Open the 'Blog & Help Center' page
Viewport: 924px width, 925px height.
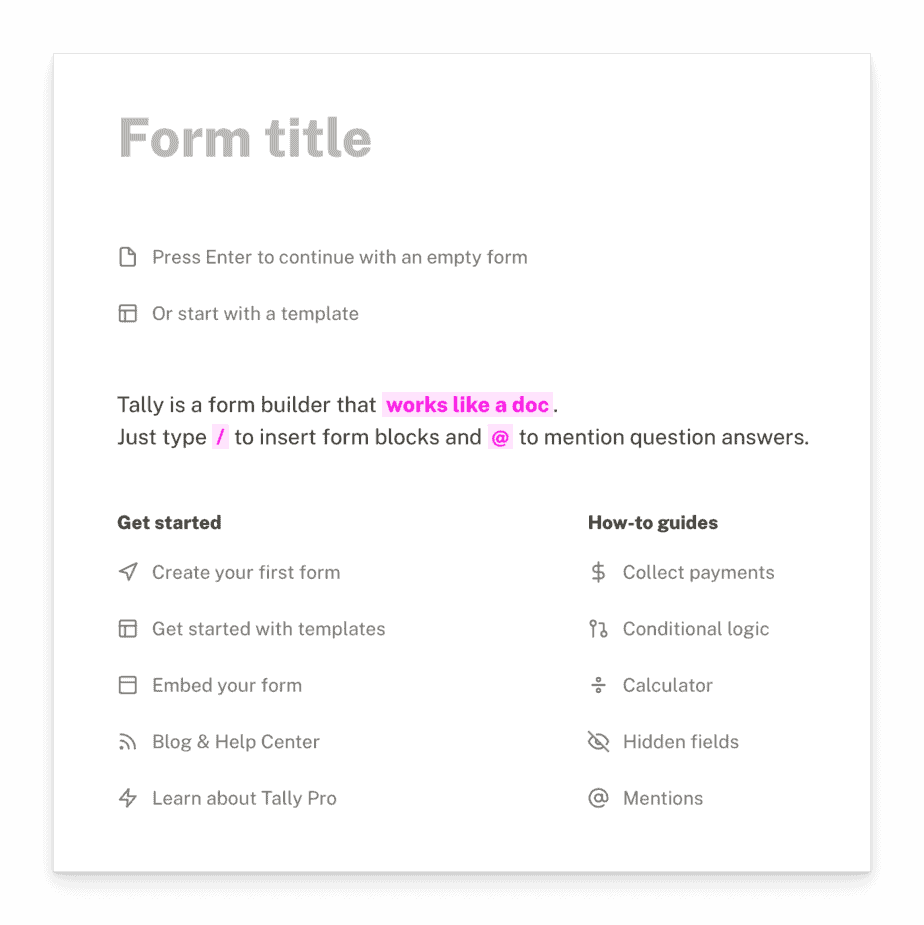pyautogui.click(x=235, y=741)
